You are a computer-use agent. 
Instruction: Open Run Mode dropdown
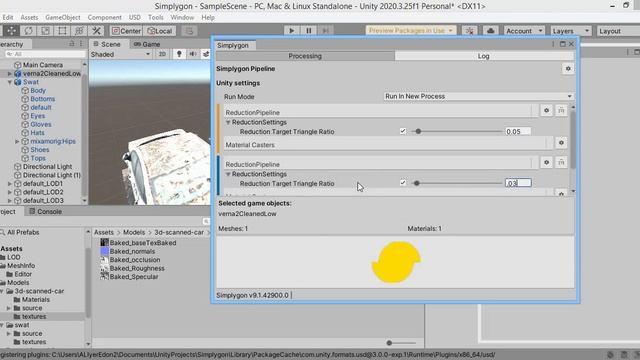click(478, 96)
